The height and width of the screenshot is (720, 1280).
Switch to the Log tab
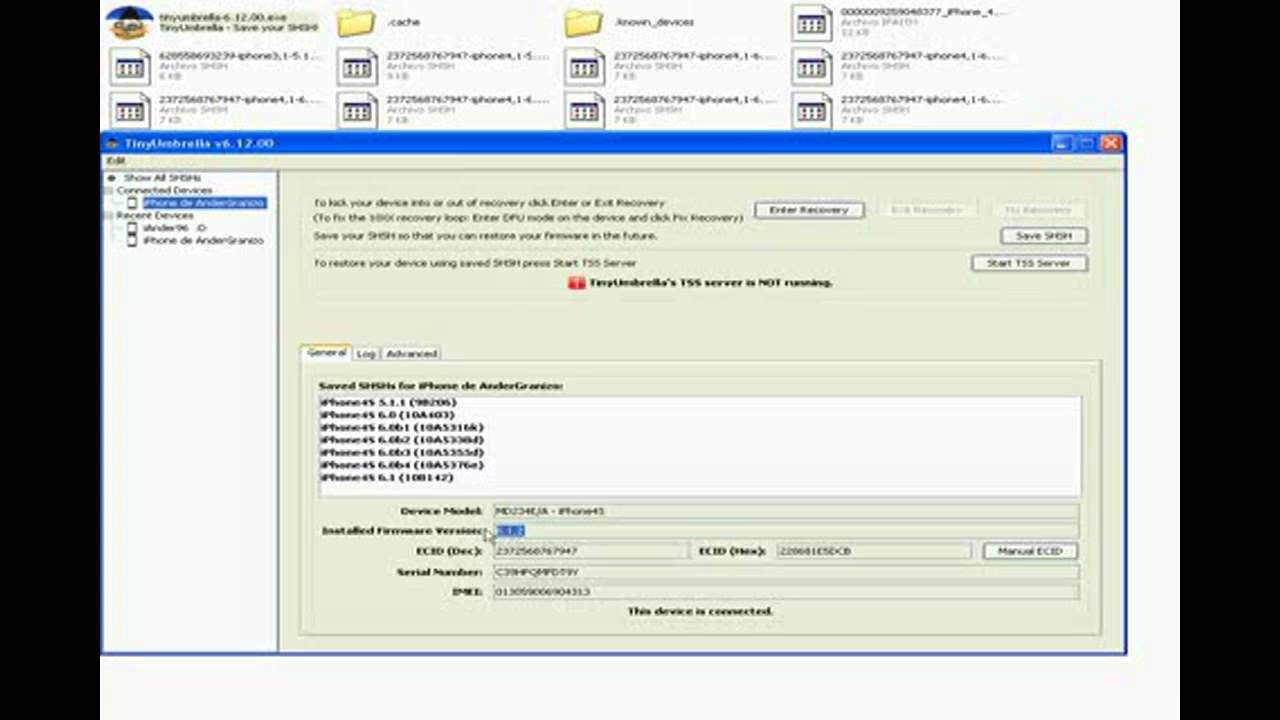[366, 353]
